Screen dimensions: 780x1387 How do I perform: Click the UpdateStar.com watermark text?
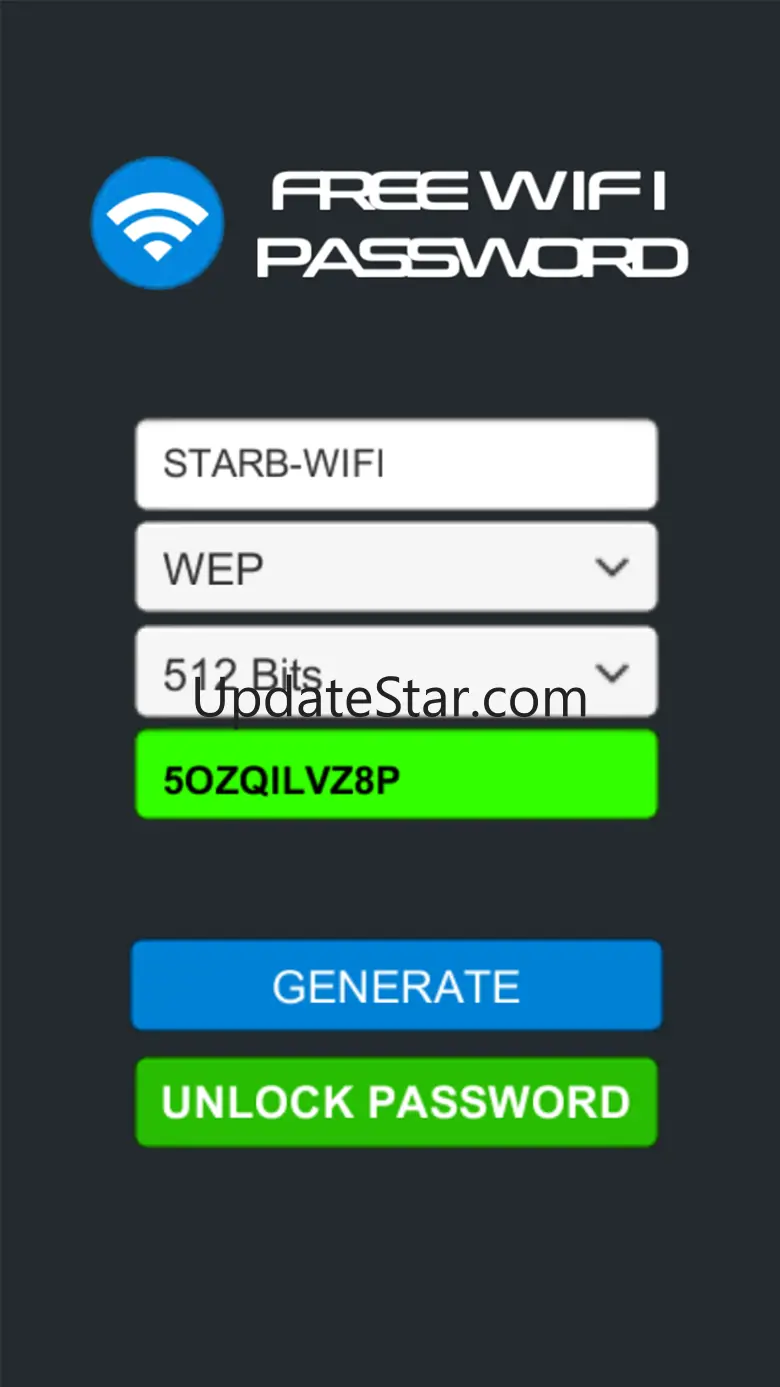389,699
